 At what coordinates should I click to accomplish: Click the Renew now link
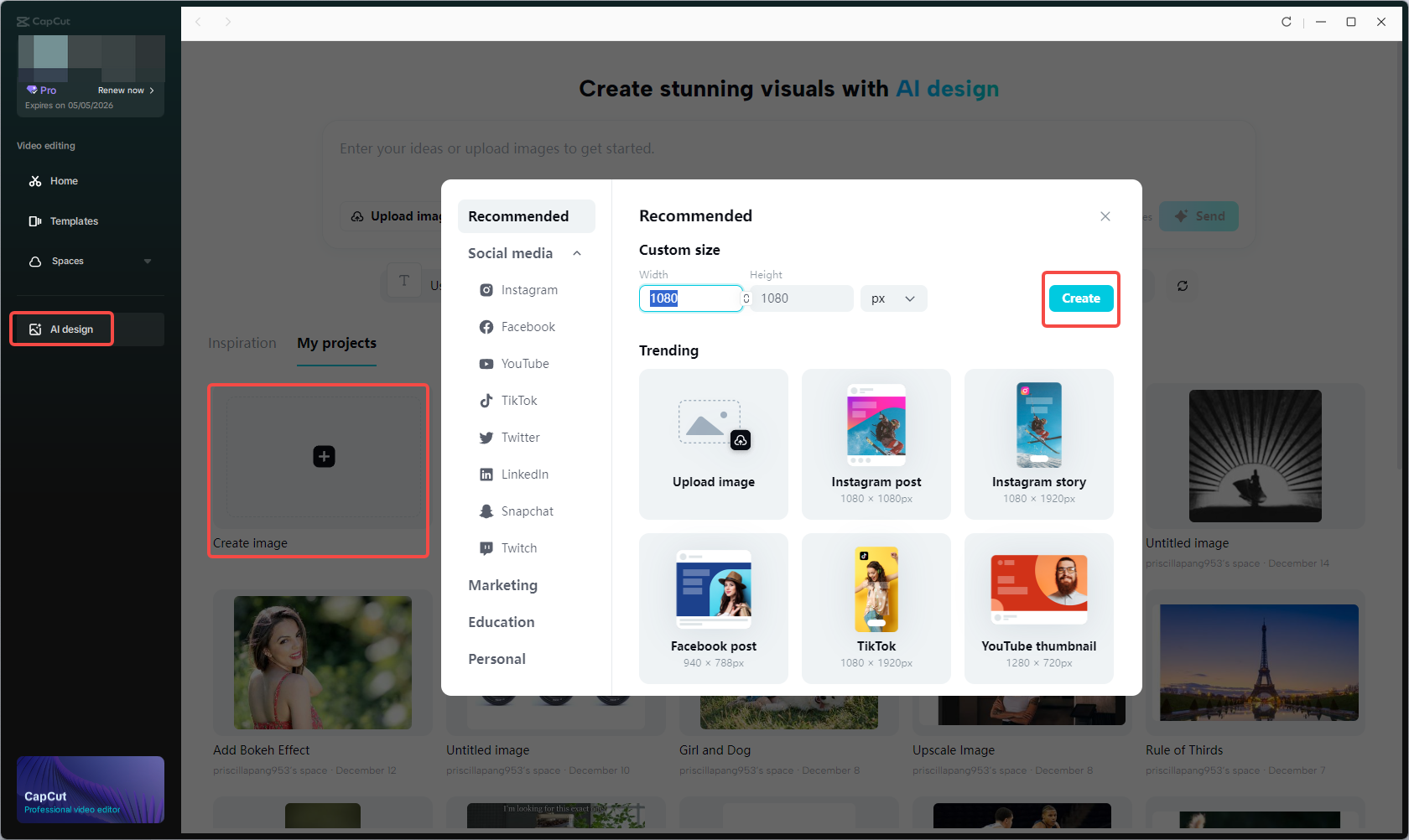[122, 90]
